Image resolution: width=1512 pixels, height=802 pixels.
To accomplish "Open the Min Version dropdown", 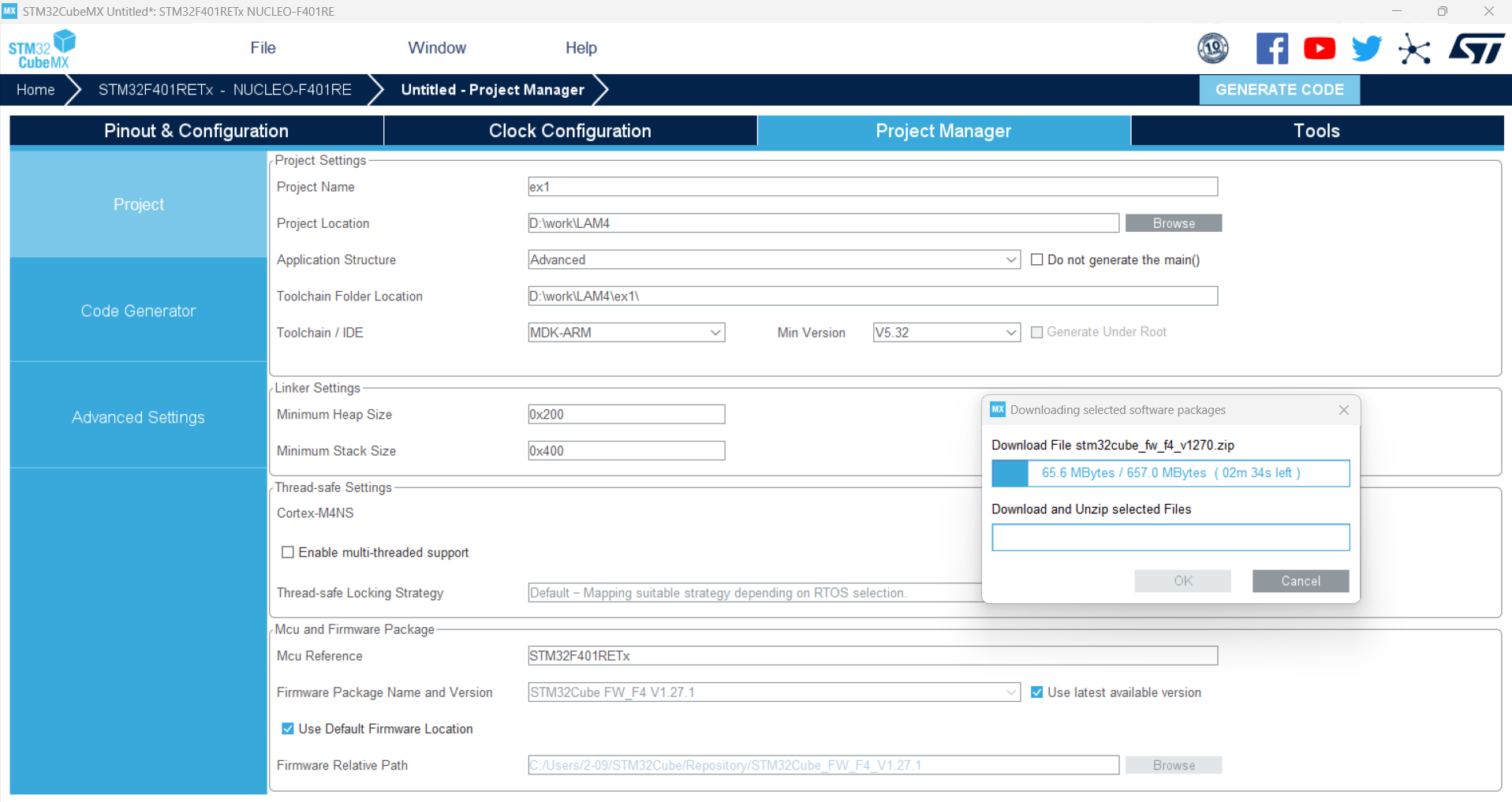I will [x=946, y=332].
